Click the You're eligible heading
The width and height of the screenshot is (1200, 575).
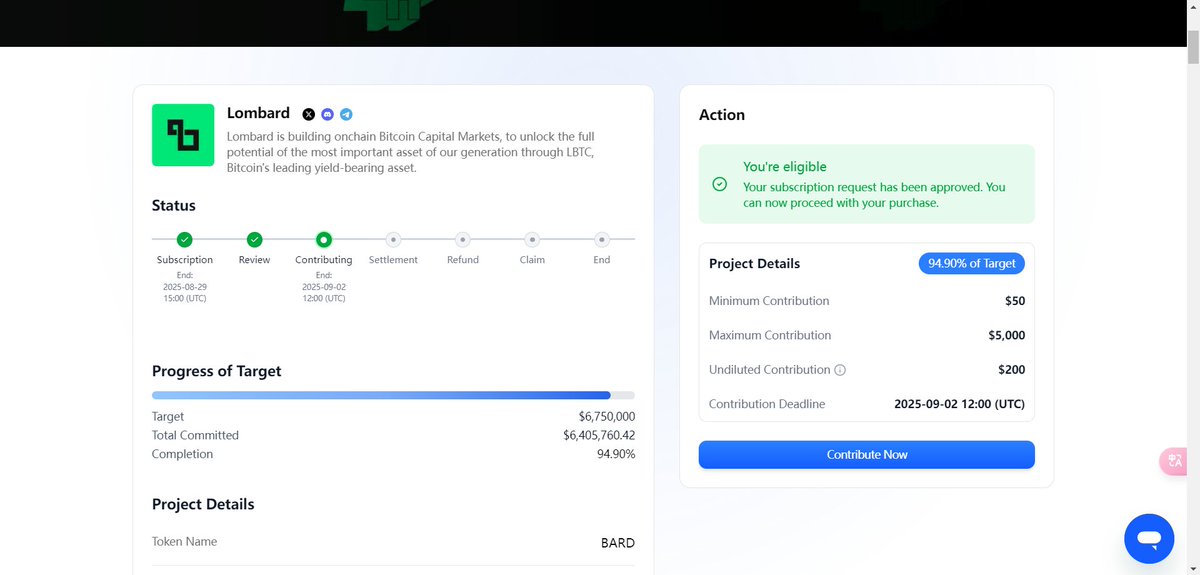[x=785, y=167]
